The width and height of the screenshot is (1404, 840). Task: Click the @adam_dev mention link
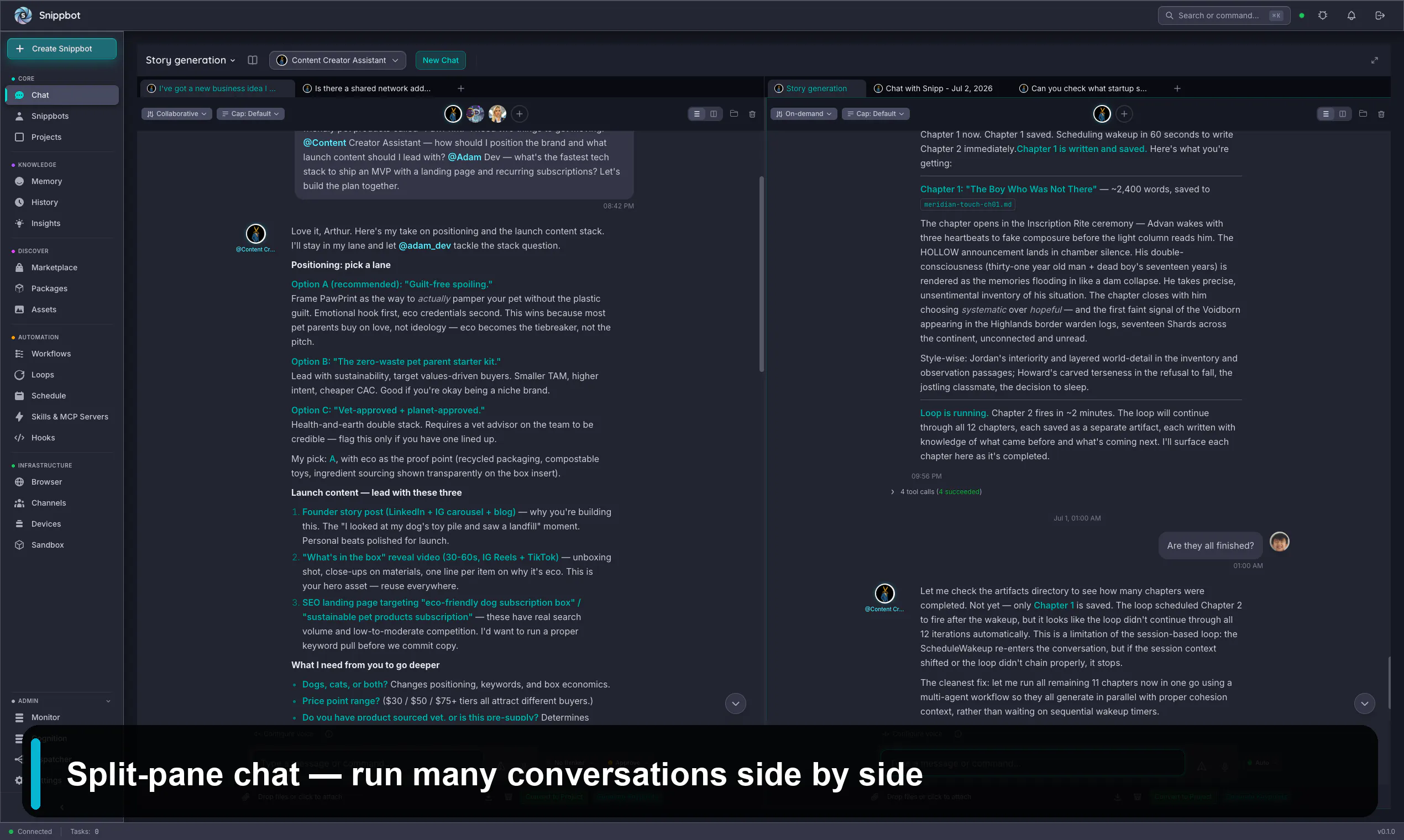[x=425, y=246]
